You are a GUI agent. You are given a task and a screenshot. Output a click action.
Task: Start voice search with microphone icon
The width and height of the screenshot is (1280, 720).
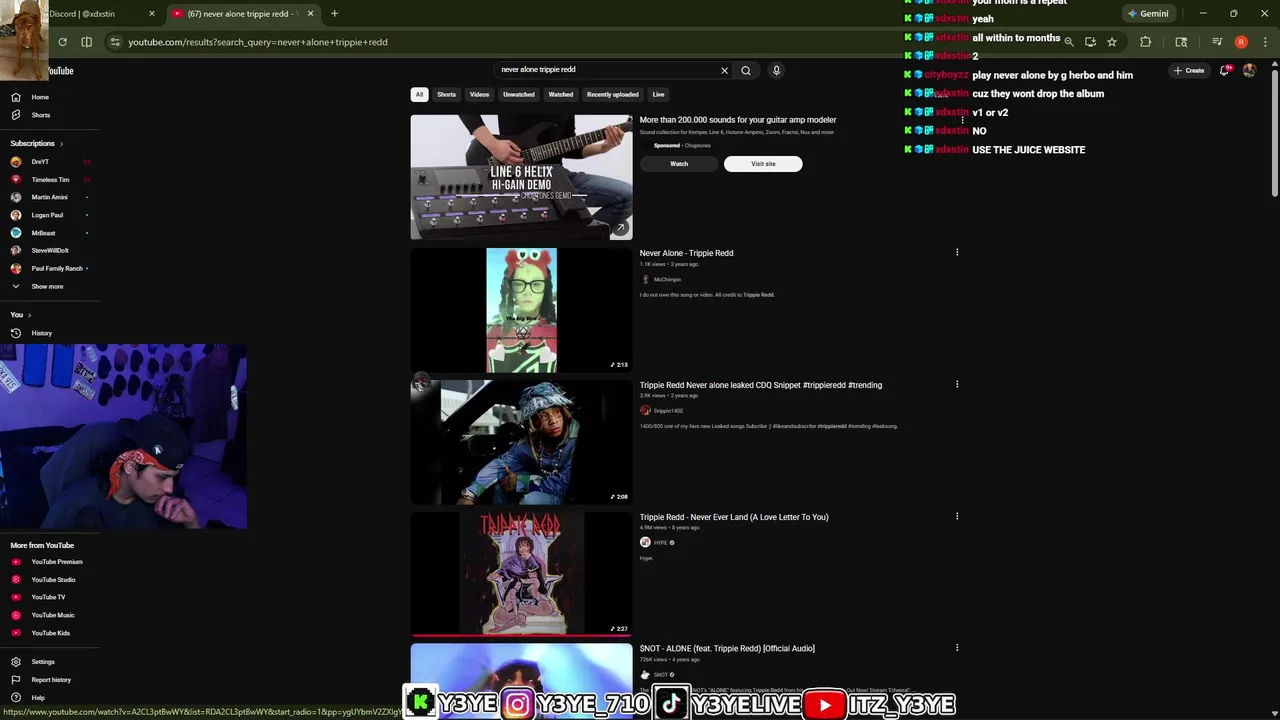(x=776, y=70)
